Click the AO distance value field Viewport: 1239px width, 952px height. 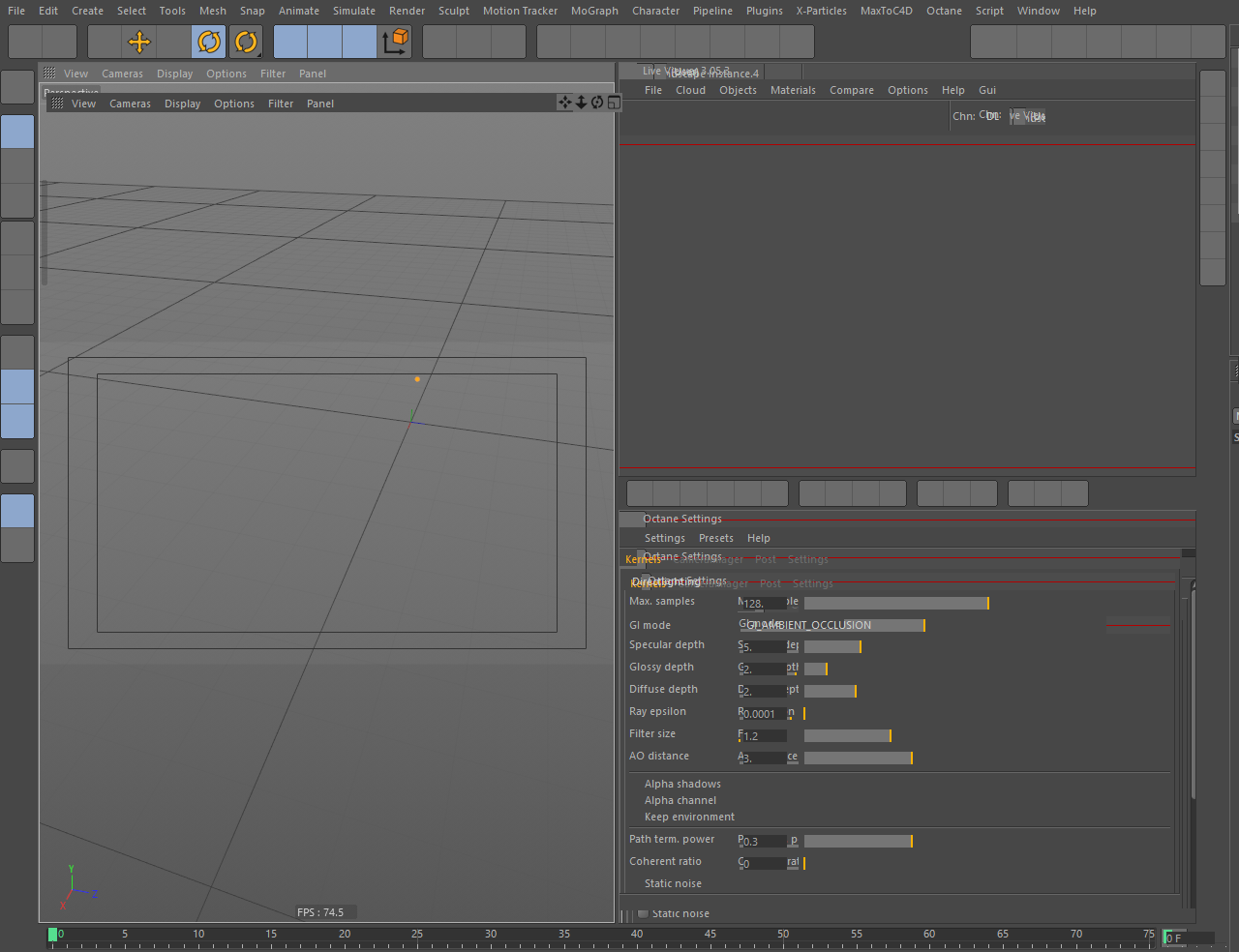tap(763, 759)
